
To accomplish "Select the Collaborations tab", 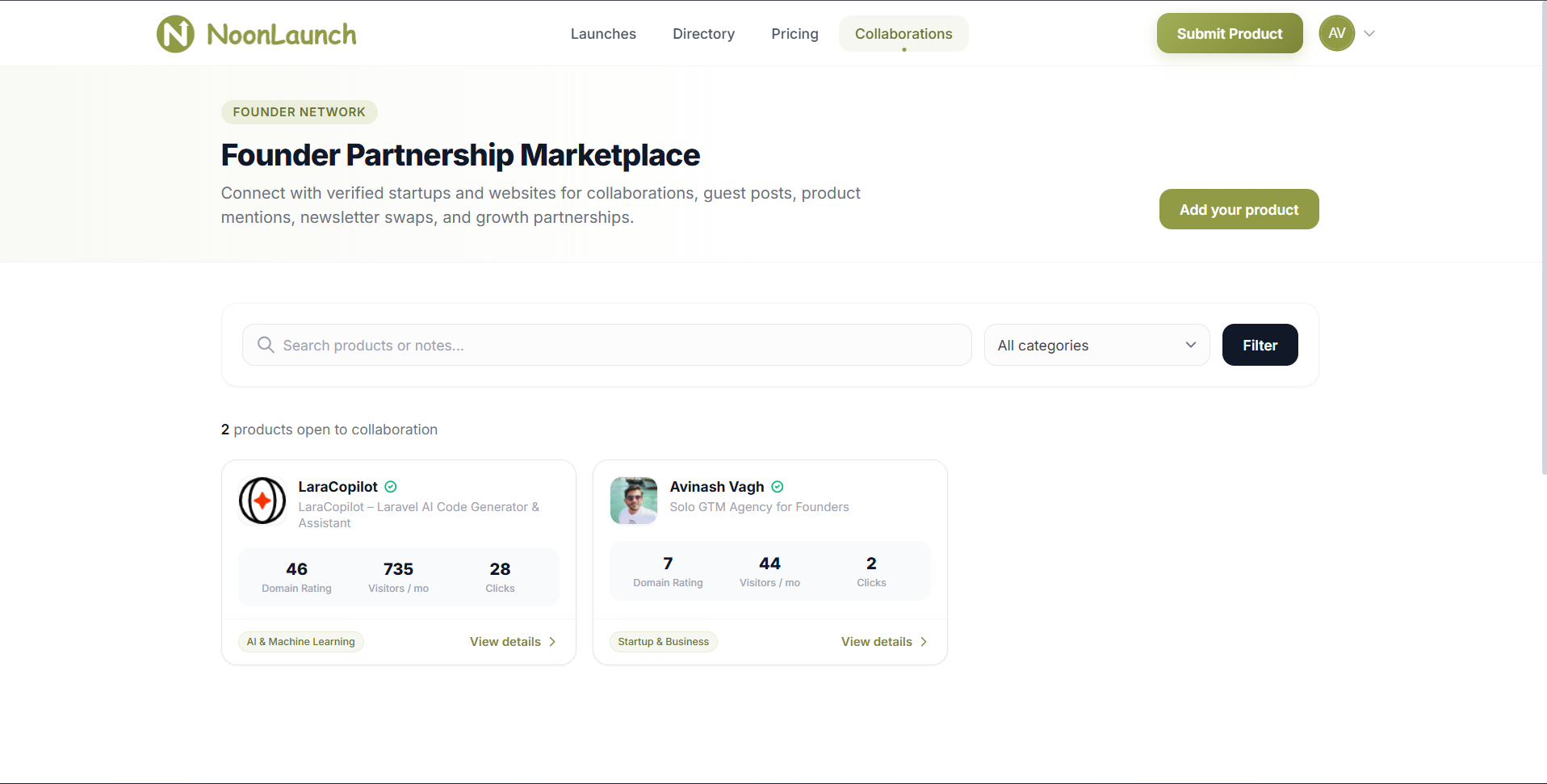I will click(x=903, y=34).
